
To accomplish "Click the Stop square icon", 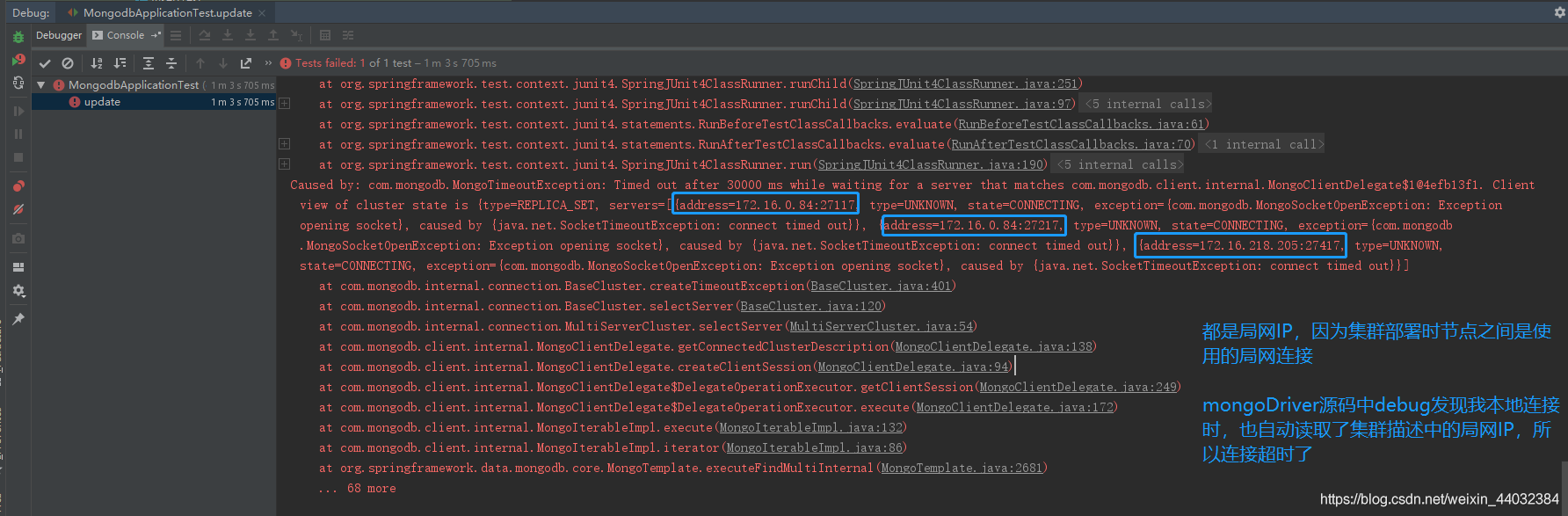I will pyautogui.click(x=18, y=157).
